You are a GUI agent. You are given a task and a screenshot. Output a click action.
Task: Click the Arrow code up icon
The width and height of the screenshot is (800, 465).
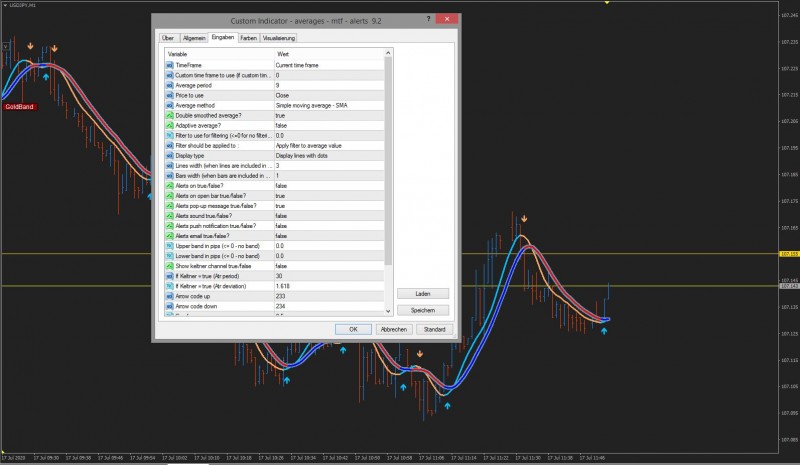pos(168,296)
